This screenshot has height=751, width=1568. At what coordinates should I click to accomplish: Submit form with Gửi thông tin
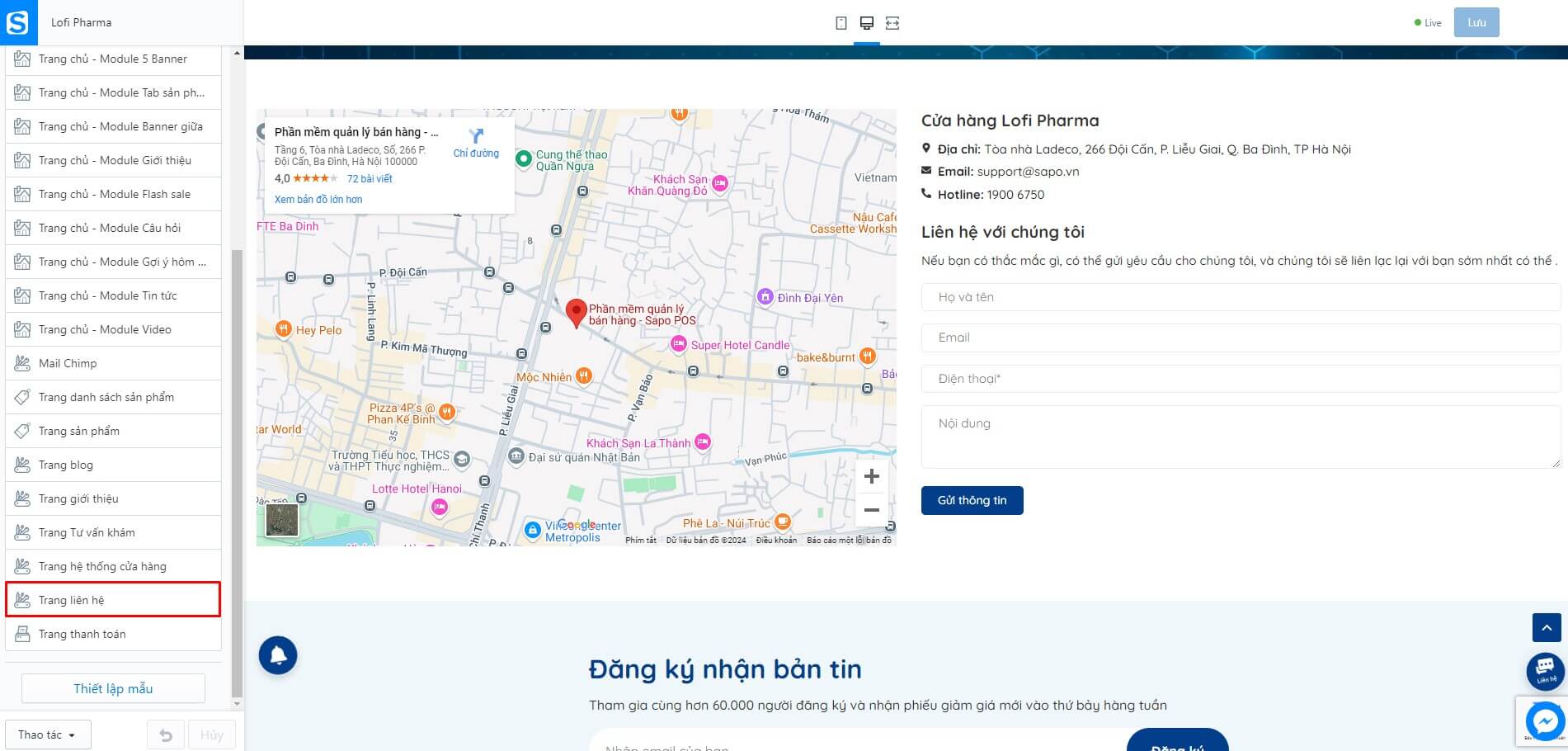(972, 500)
